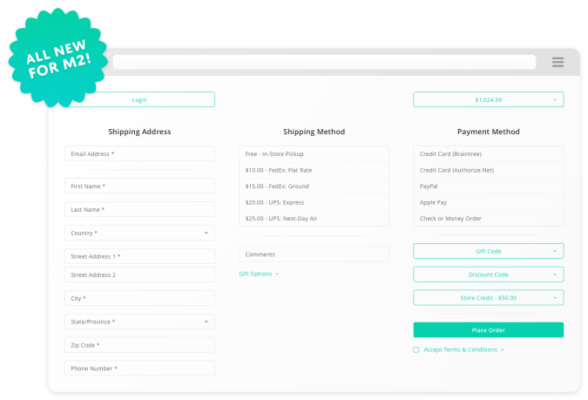Select Credit Card (Braintree) option

488,154
